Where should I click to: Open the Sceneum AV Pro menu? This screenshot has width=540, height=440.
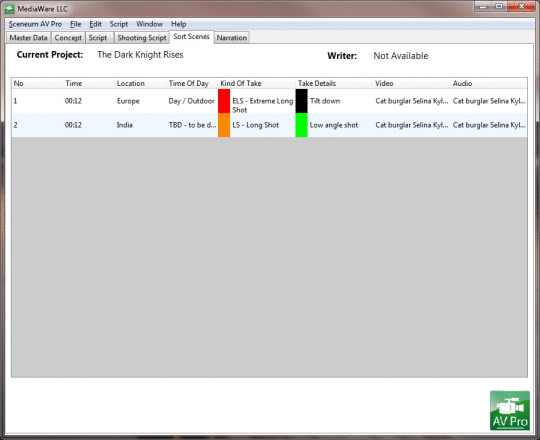coord(35,24)
